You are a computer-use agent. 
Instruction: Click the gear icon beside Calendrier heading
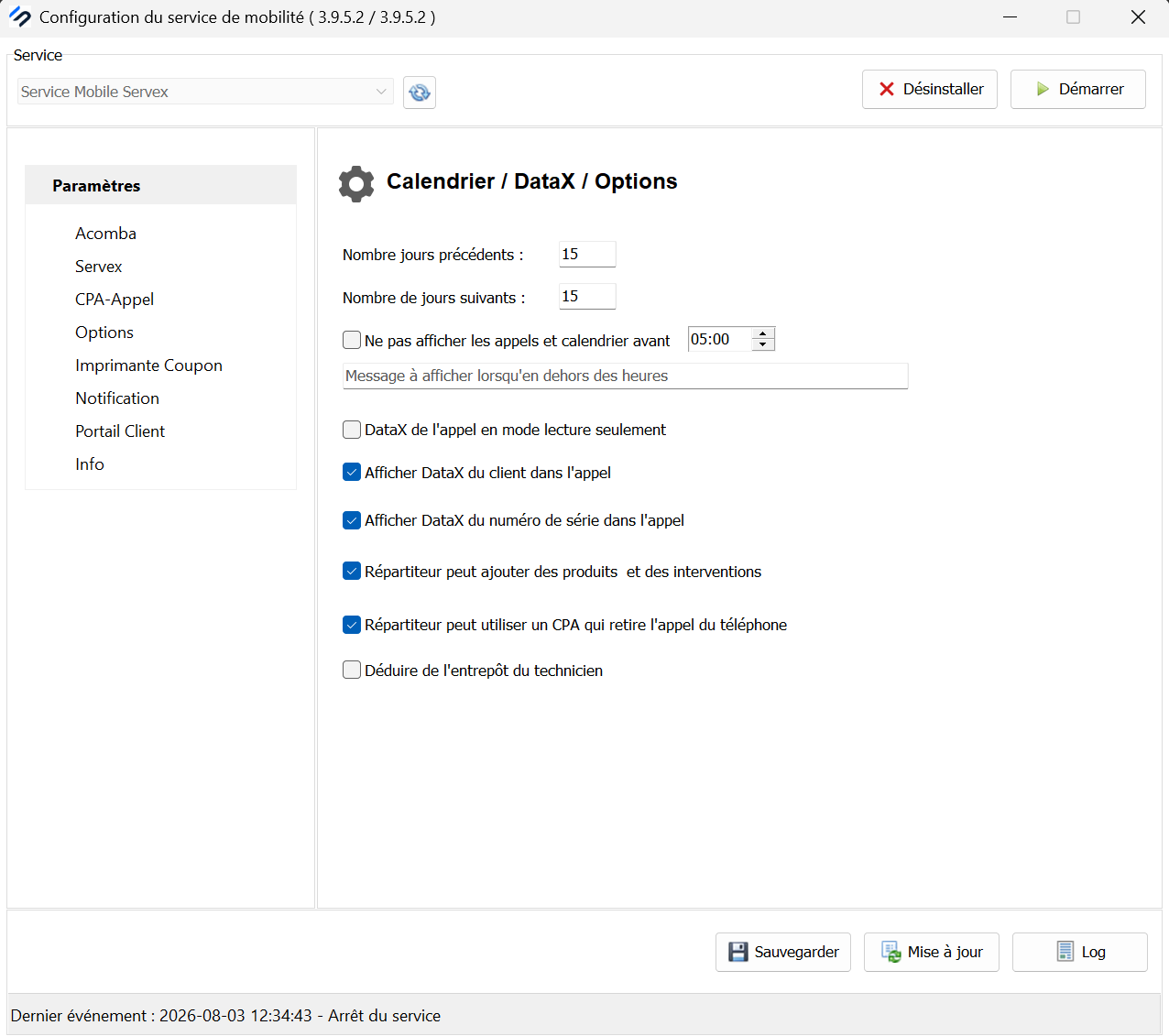tap(356, 184)
